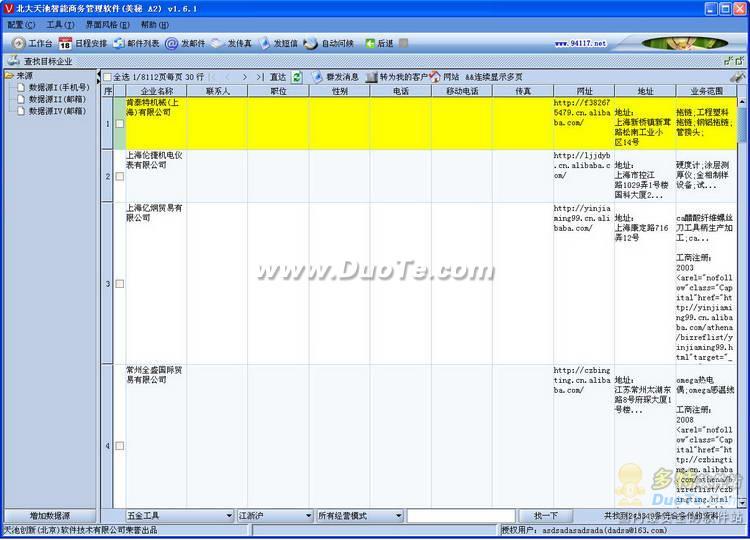Viewport: 750px width, 540px height.
Task: Open the 邮件列表 mail list
Action: point(136,44)
